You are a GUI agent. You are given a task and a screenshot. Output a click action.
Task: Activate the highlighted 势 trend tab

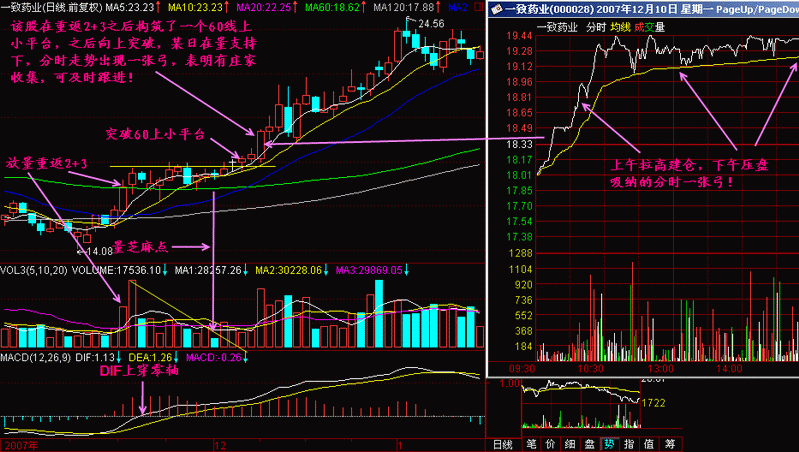pyautogui.click(x=609, y=444)
